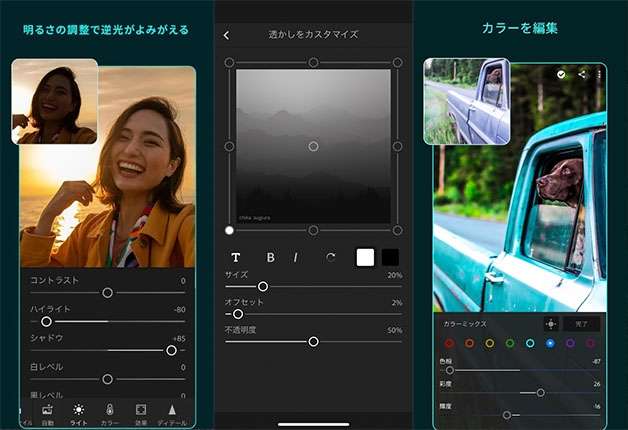Click the 白レベル slider handle
628x430 pixels.
(x=107, y=379)
